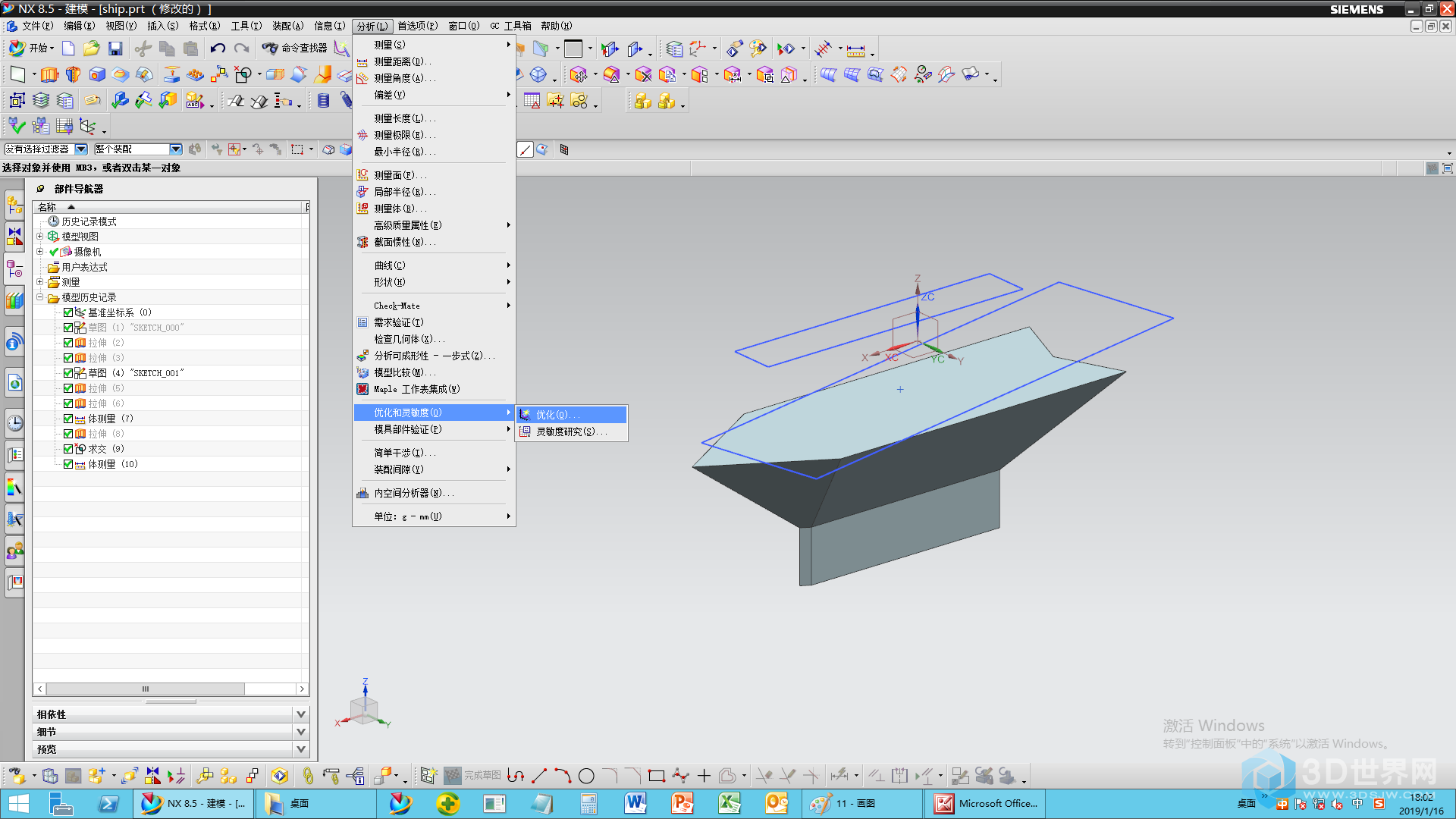Click the Assembly Navigator sidebar icon

tap(14, 205)
